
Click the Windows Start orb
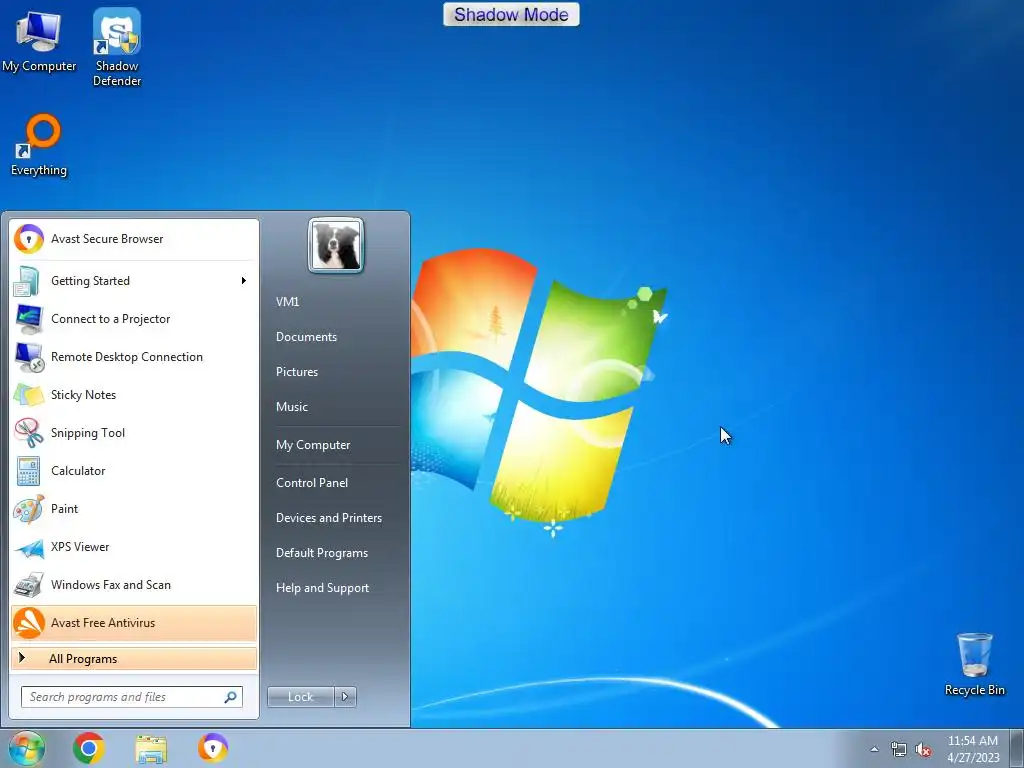[27, 748]
